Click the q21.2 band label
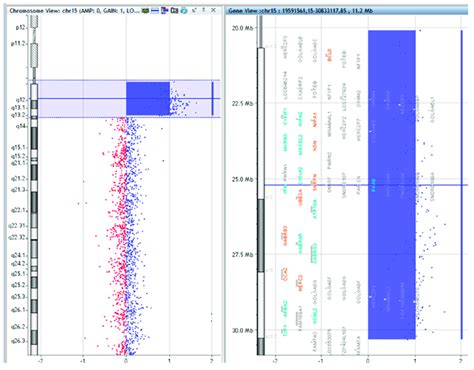 click(x=19, y=179)
